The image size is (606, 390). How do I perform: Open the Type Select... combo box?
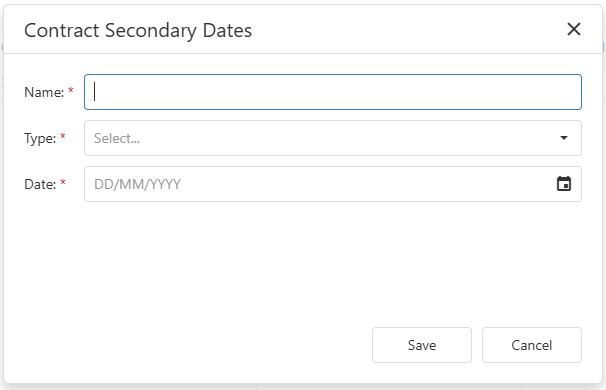click(x=333, y=138)
